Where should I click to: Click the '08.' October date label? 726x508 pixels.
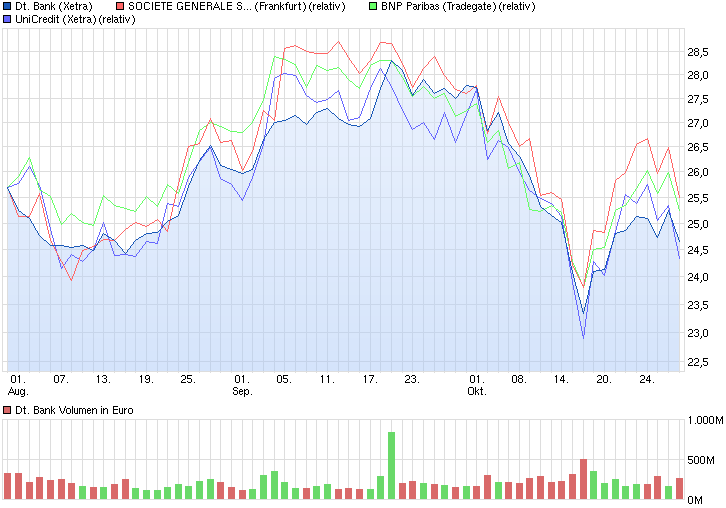(x=519, y=380)
